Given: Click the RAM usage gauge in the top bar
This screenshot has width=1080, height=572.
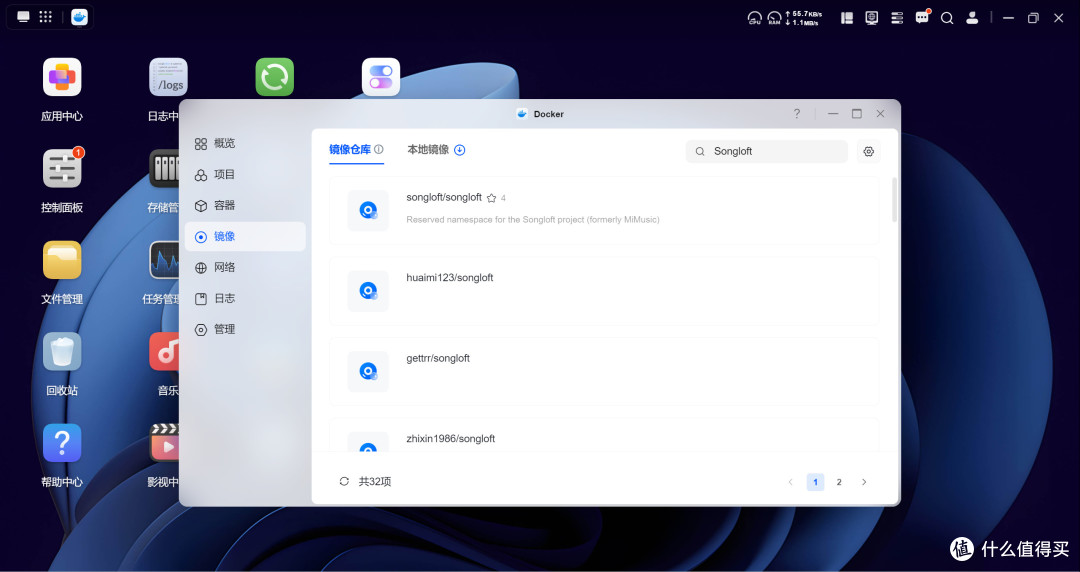Looking at the screenshot, I should 775,18.
